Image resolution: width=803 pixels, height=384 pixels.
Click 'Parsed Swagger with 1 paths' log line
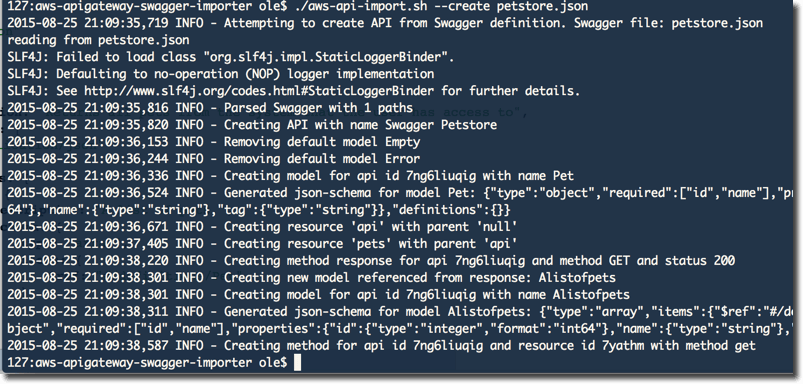click(x=210, y=108)
